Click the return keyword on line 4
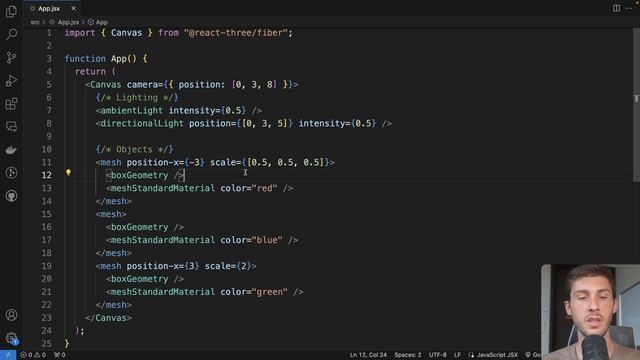640x360 pixels. pos(90,71)
